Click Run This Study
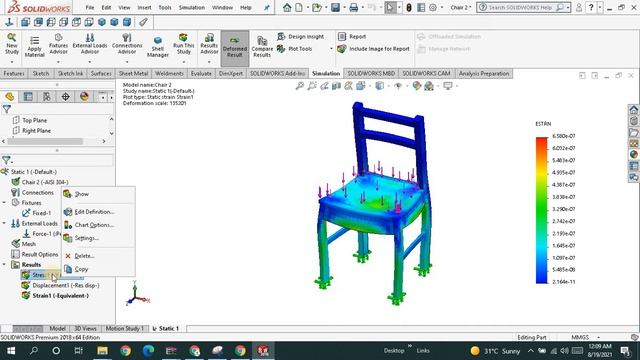This screenshot has height=360, width=640. tap(184, 44)
